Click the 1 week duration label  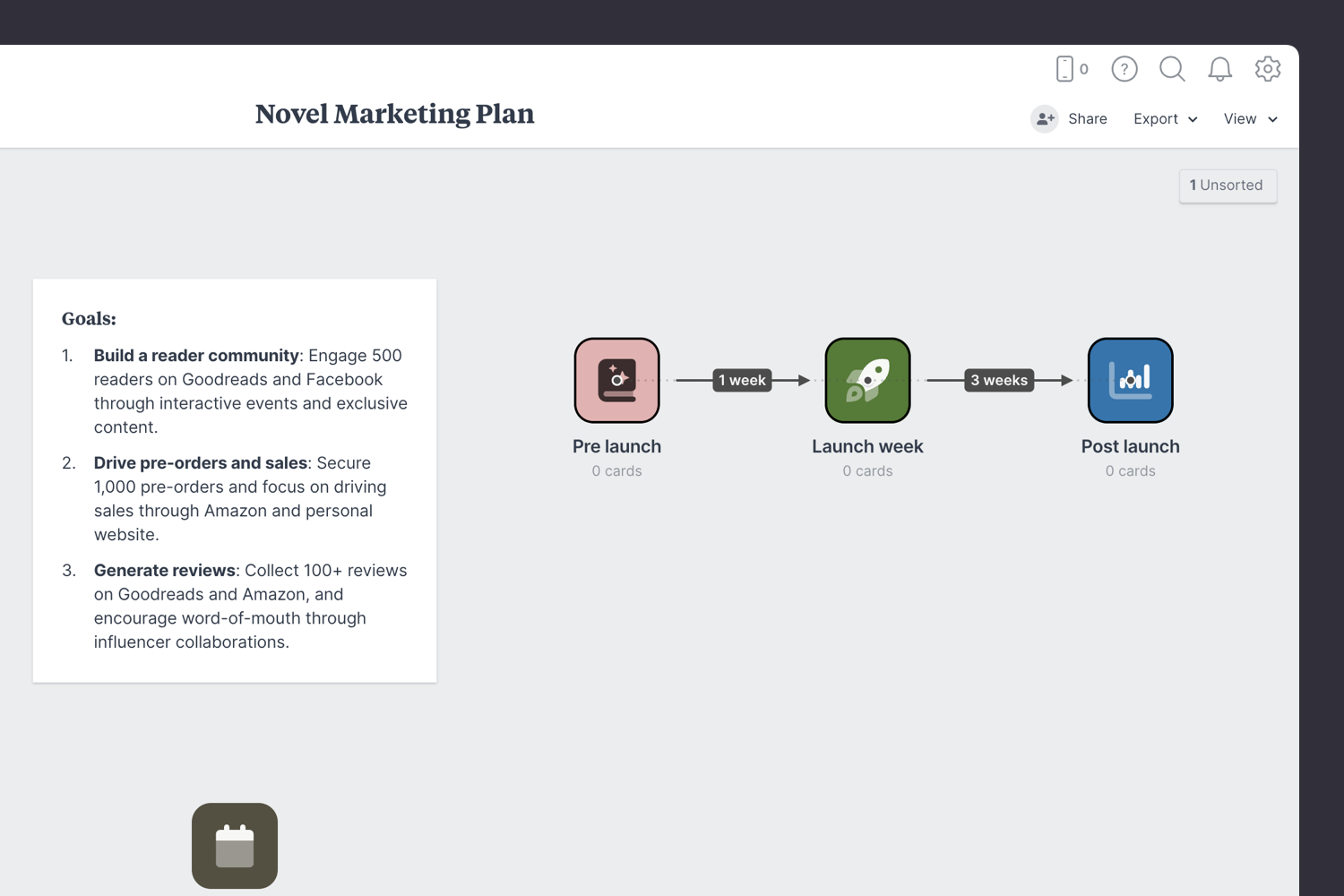pyautogui.click(x=742, y=380)
